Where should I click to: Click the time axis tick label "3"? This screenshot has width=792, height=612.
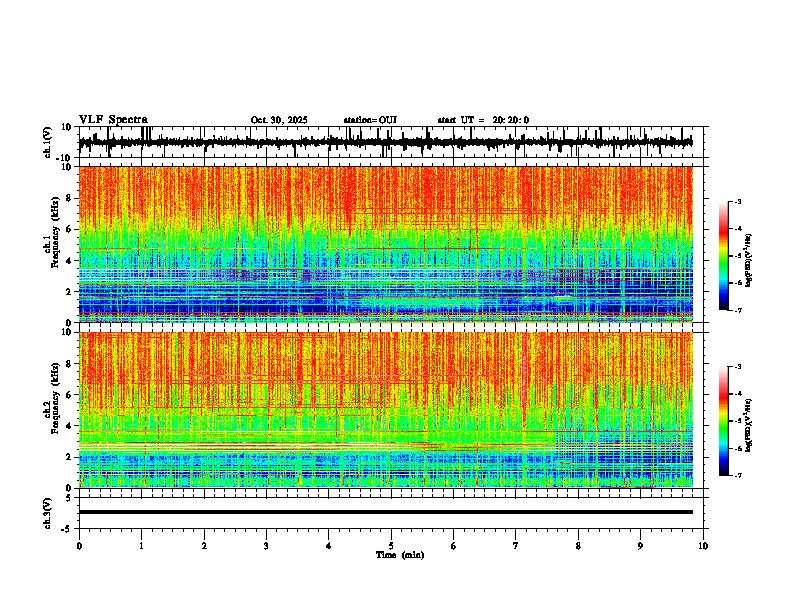266,546
